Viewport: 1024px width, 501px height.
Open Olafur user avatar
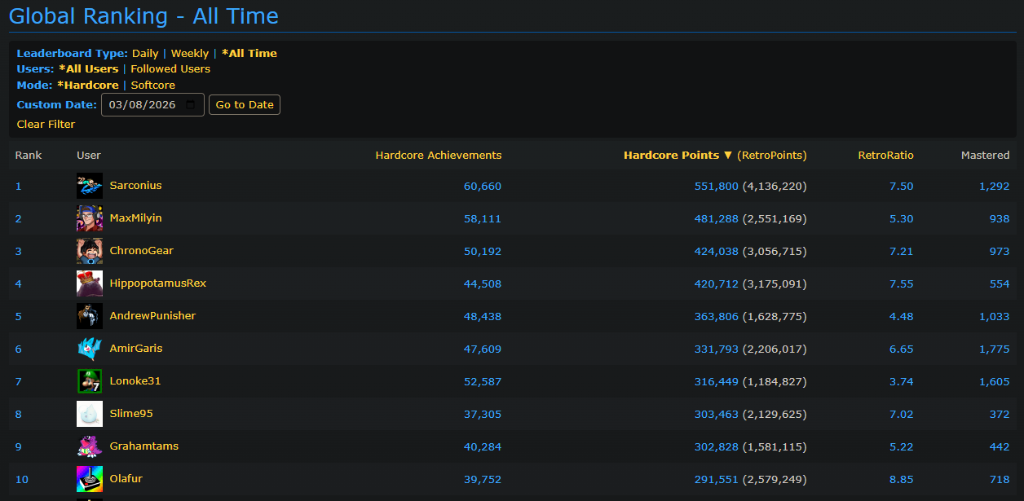pos(89,479)
